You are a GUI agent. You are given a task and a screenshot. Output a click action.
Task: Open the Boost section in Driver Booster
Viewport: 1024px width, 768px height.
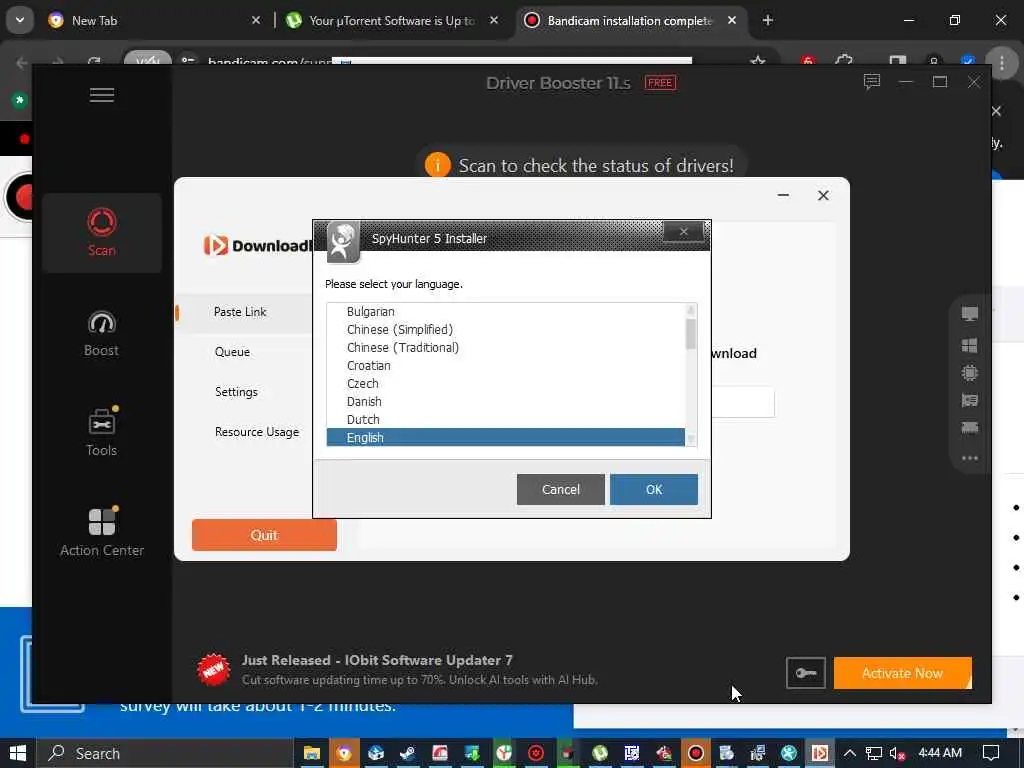101,334
